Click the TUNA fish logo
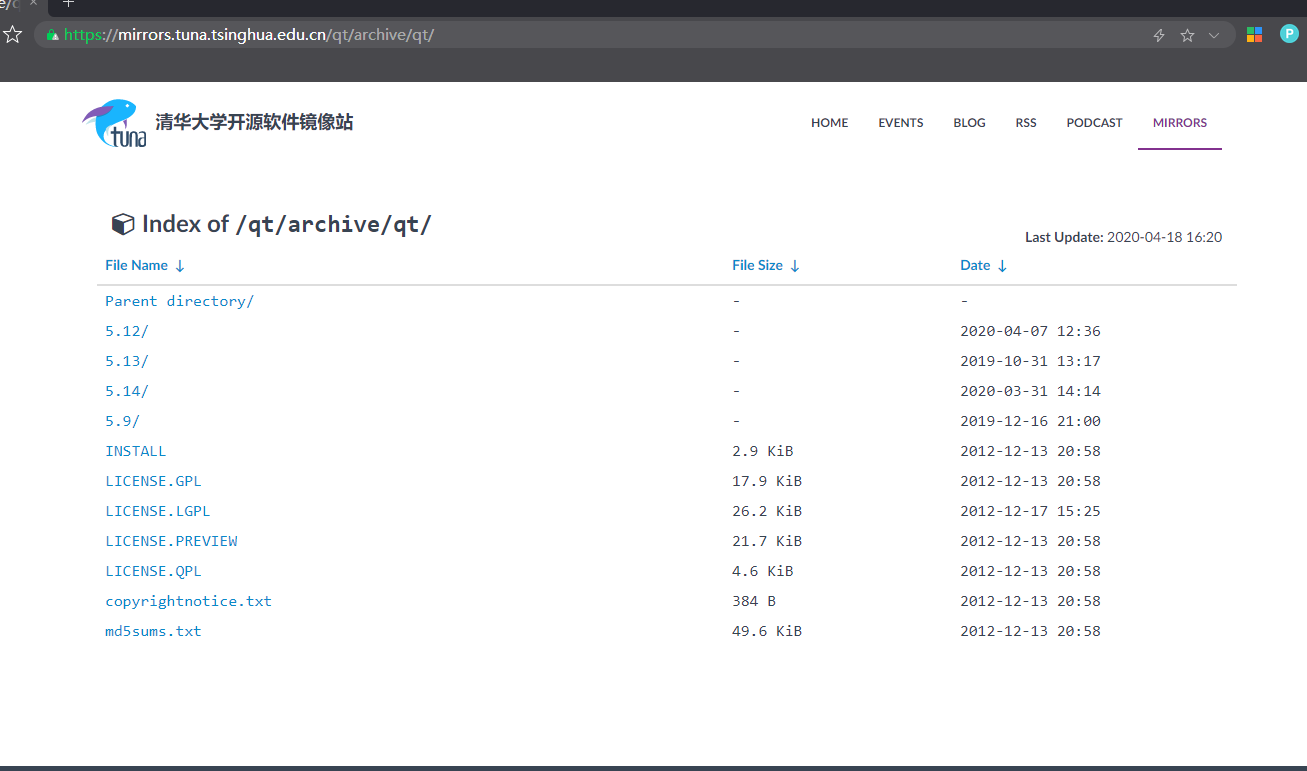Image resolution: width=1307 pixels, height=771 pixels. point(114,123)
